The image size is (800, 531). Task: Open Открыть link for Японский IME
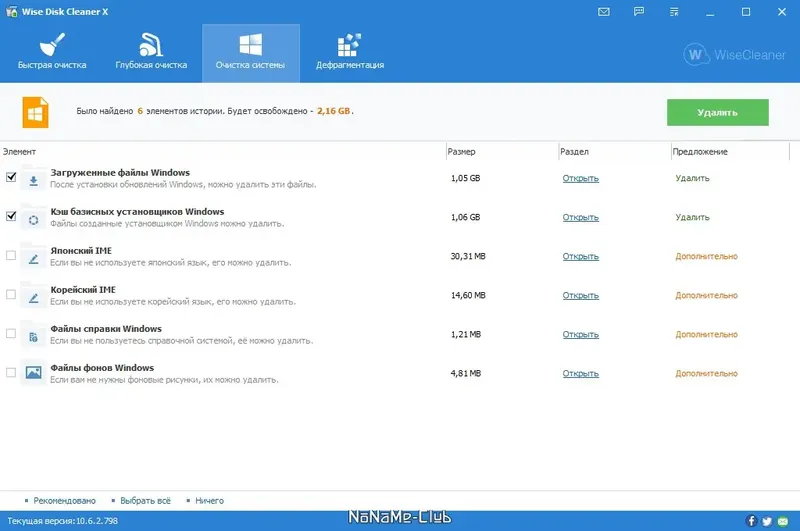[581, 256]
